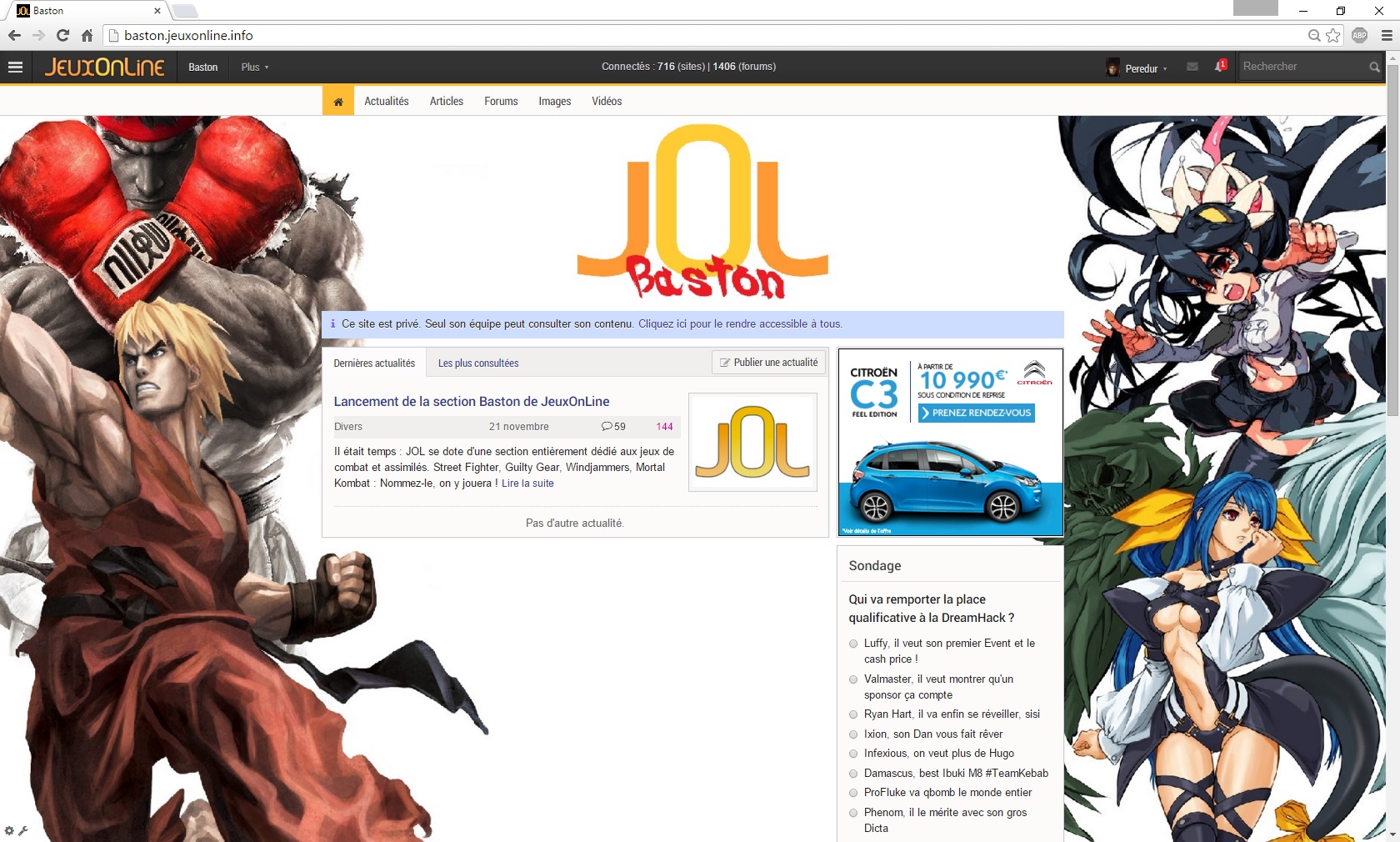Viewport: 1400px width, 842px height.
Task: Open the Actualités menu
Action: coord(387,101)
